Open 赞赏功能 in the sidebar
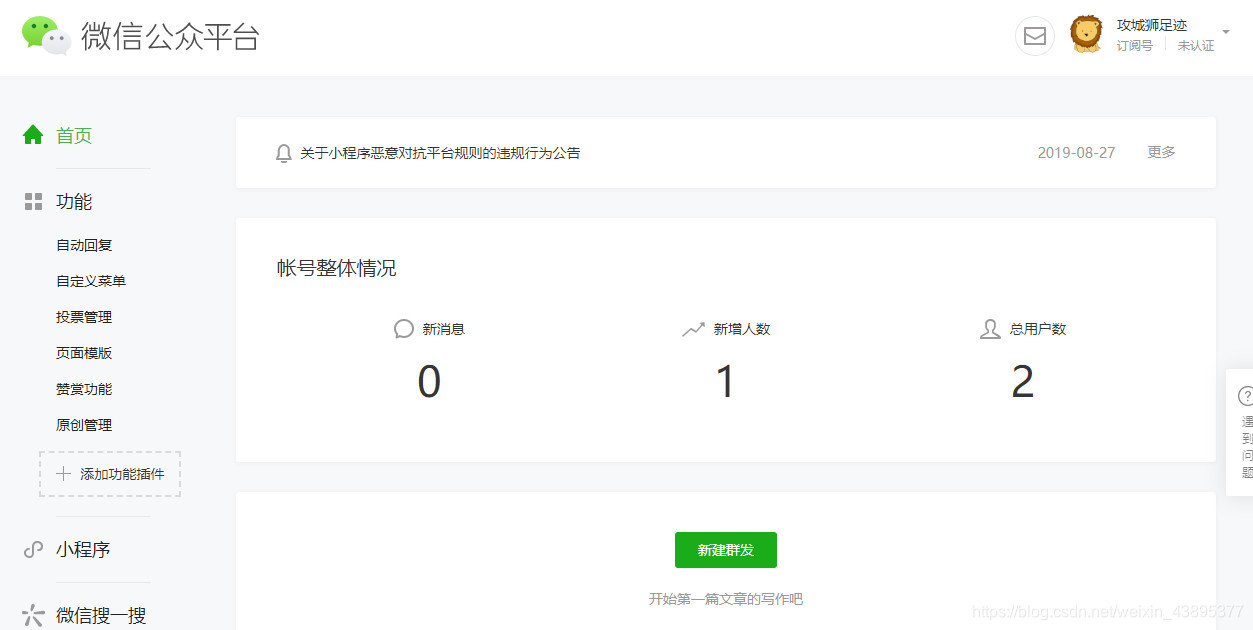Viewport: 1253px width, 630px height. (x=84, y=389)
